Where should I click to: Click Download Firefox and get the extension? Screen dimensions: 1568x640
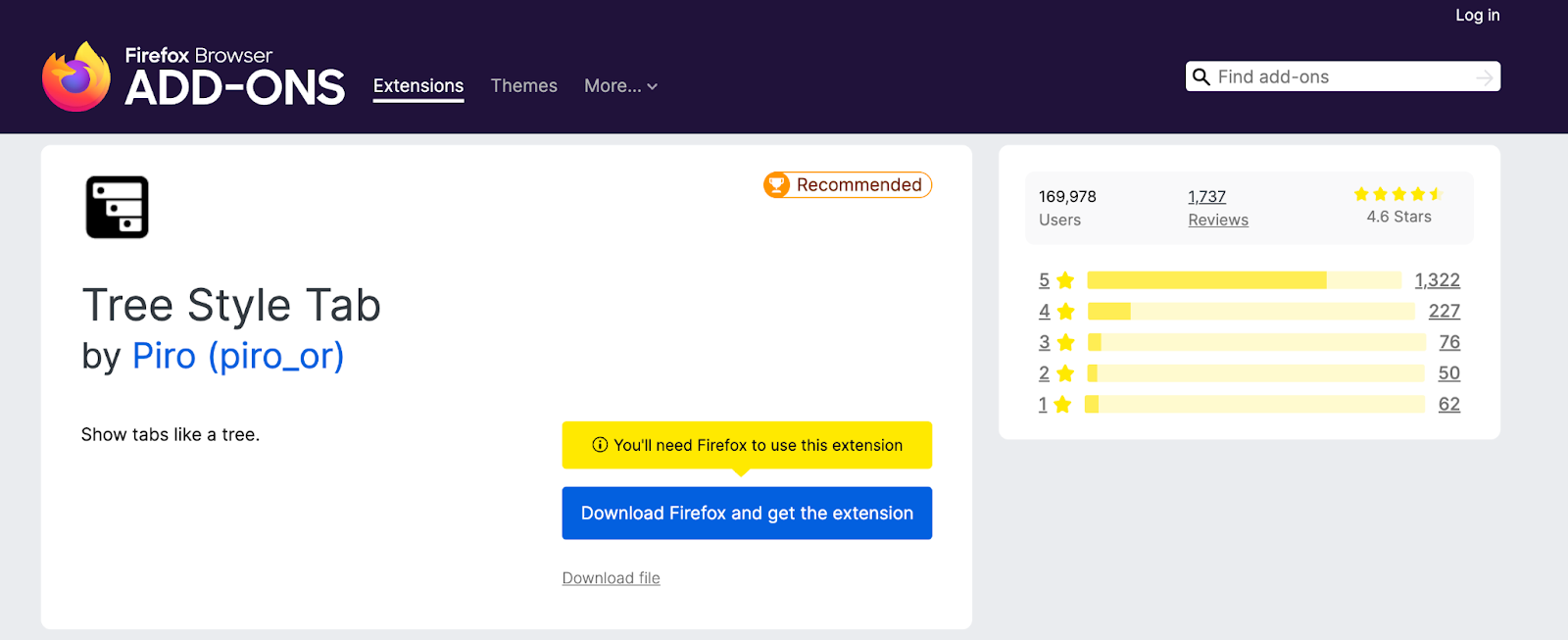click(747, 513)
